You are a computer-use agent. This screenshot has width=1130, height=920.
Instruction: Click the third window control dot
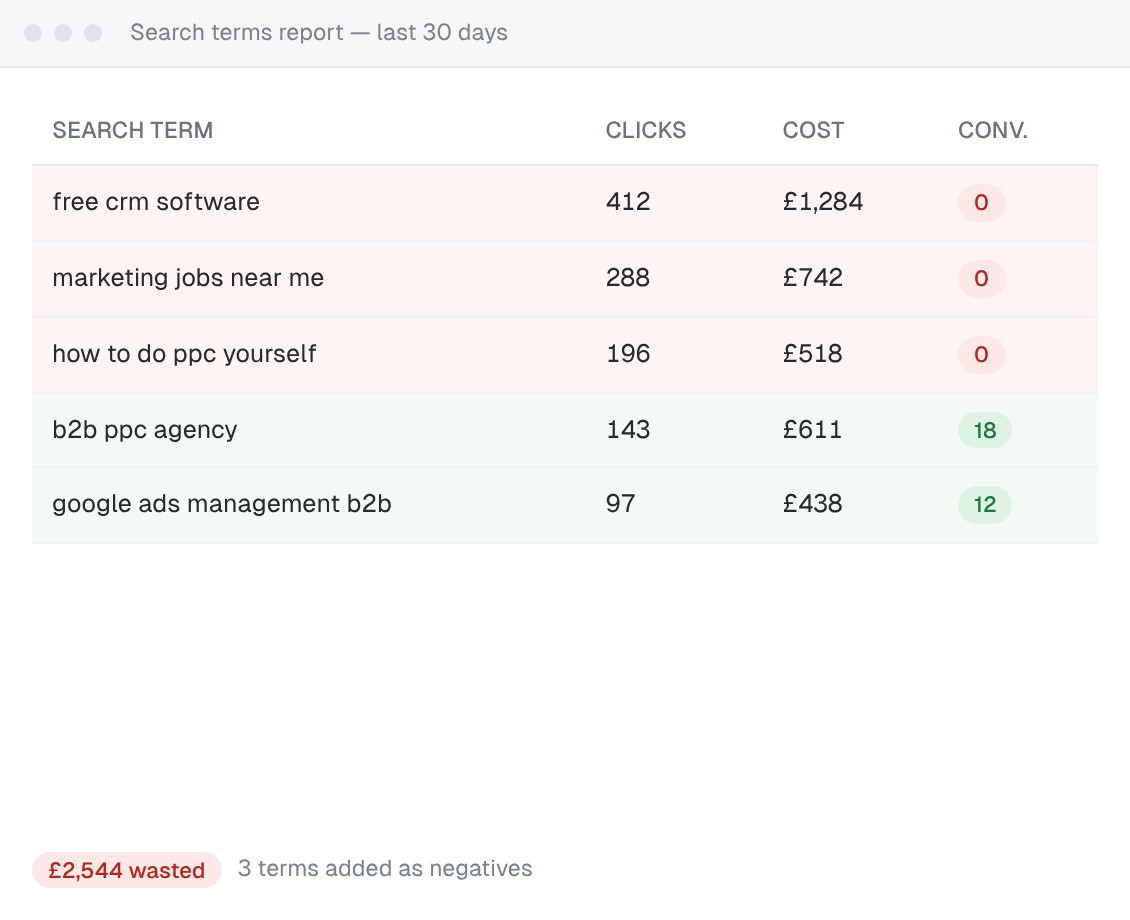tap(93, 33)
